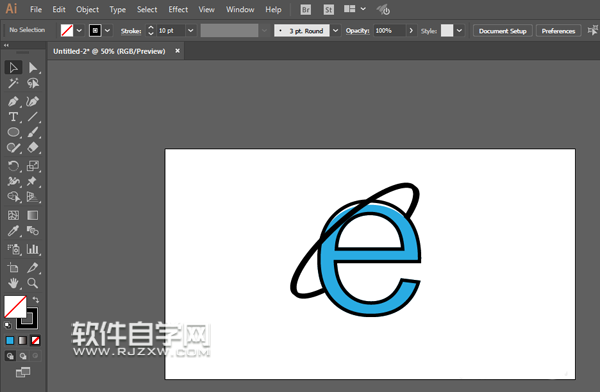
Task: Select the Symbol Sprayer tool
Action: (13, 250)
